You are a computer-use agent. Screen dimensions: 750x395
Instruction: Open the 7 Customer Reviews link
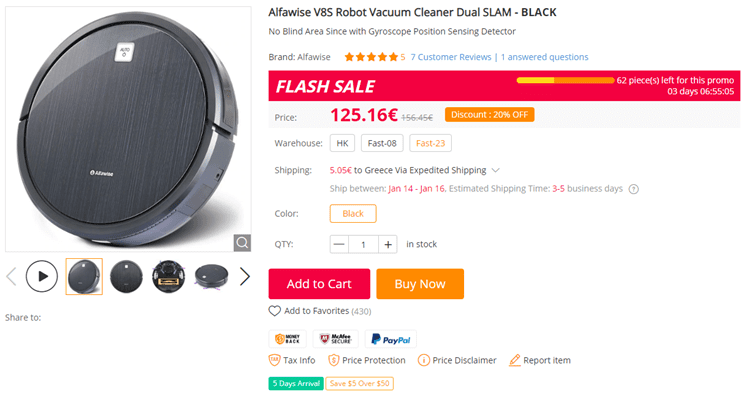[451, 57]
